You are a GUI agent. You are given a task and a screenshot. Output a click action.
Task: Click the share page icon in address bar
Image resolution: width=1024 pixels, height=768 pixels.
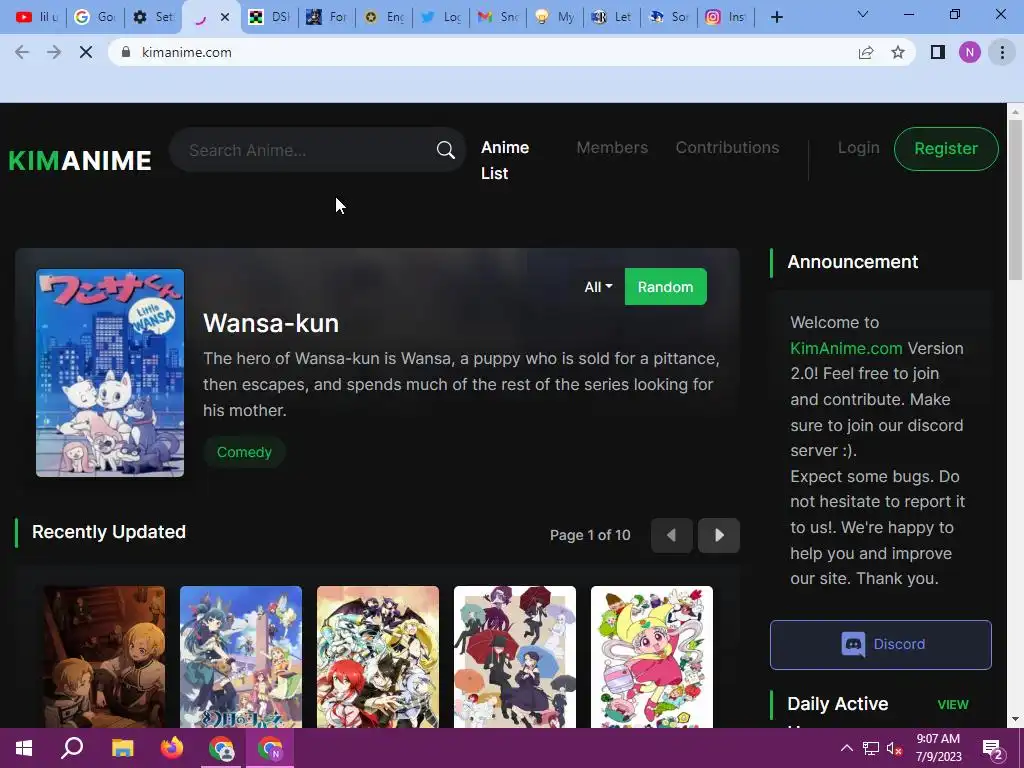point(866,52)
